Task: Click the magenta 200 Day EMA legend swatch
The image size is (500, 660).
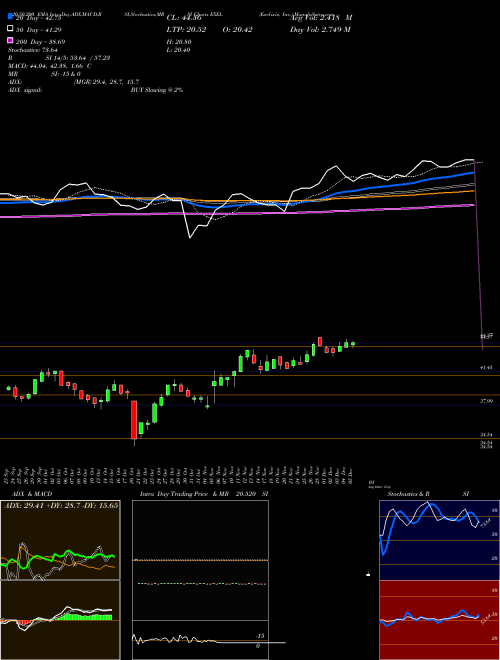Action: (x=10, y=40)
